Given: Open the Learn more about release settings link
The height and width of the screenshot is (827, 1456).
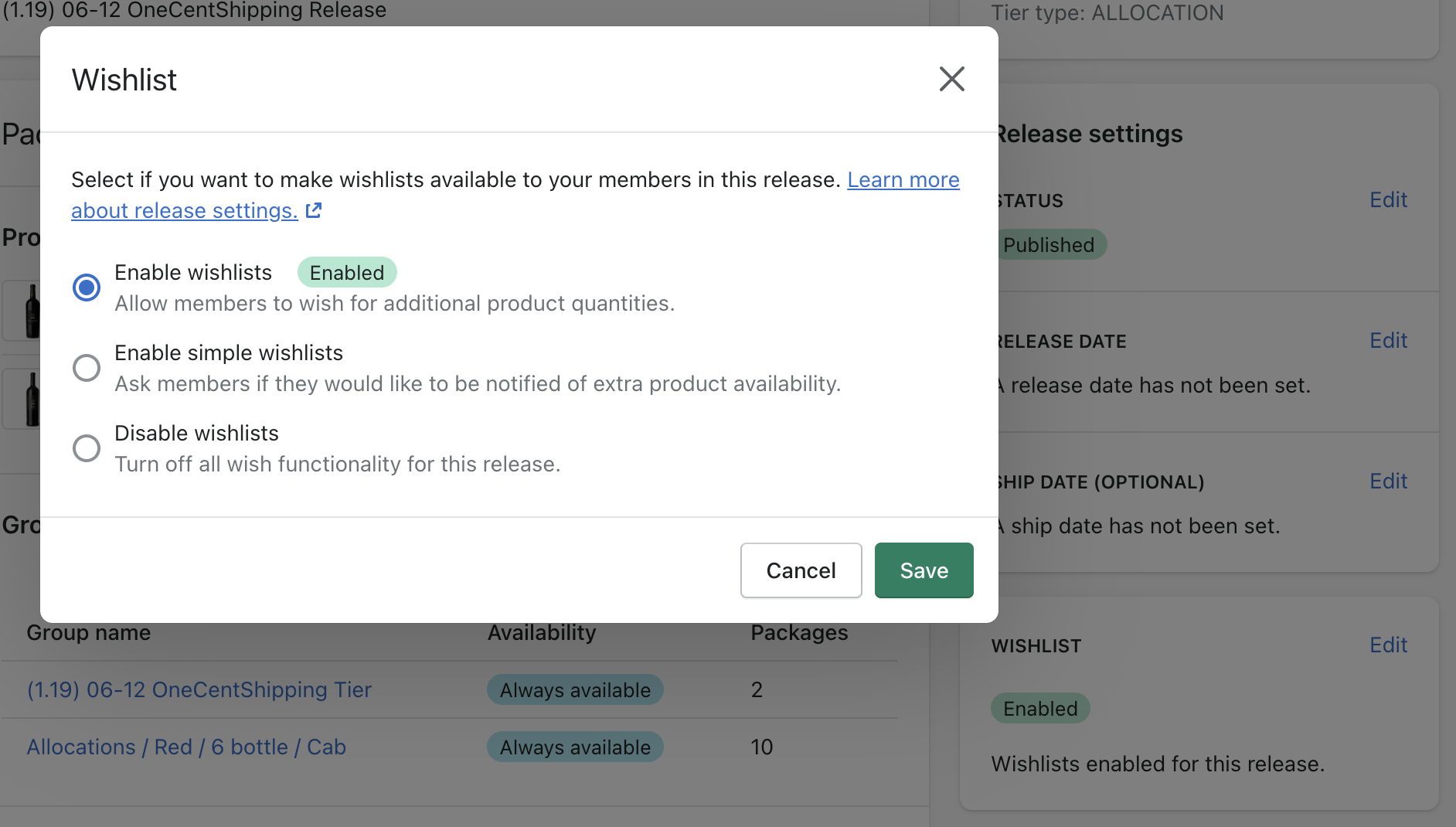Looking at the screenshot, I should (x=903, y=180).
